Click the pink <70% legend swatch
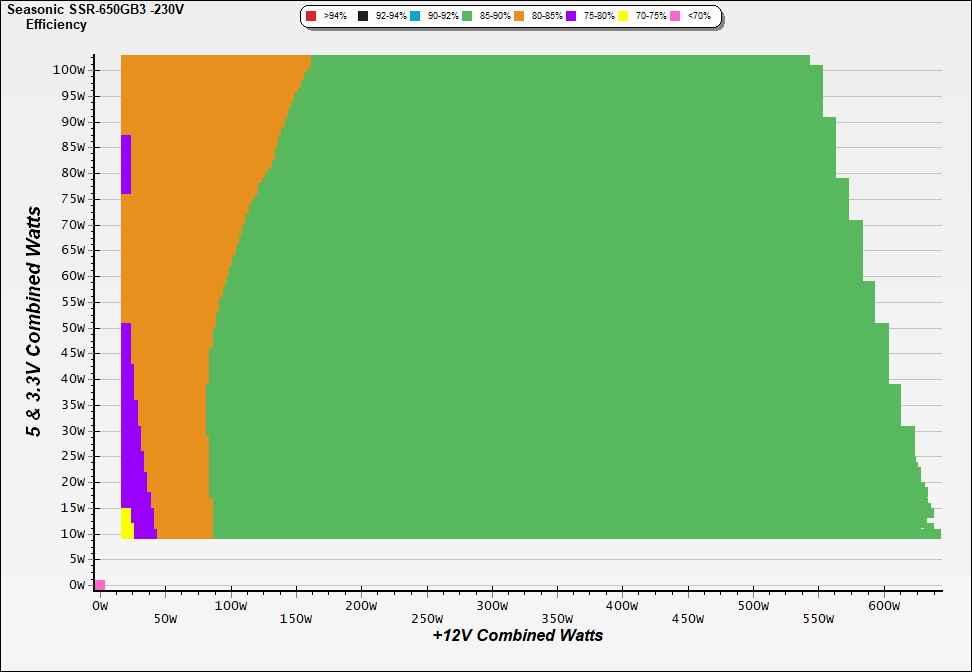Viewport: 972px width, 672px height. (675, 16)
